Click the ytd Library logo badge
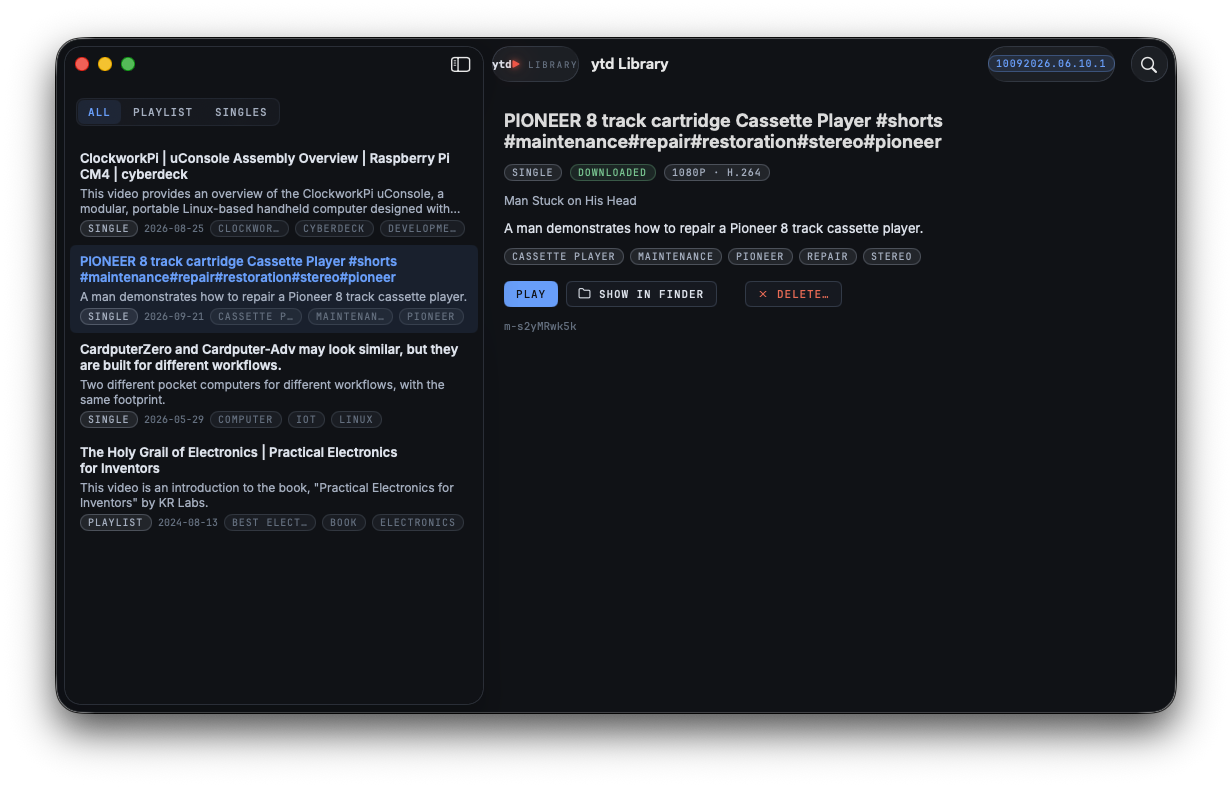1232x787 pixels. coord(535,64)
